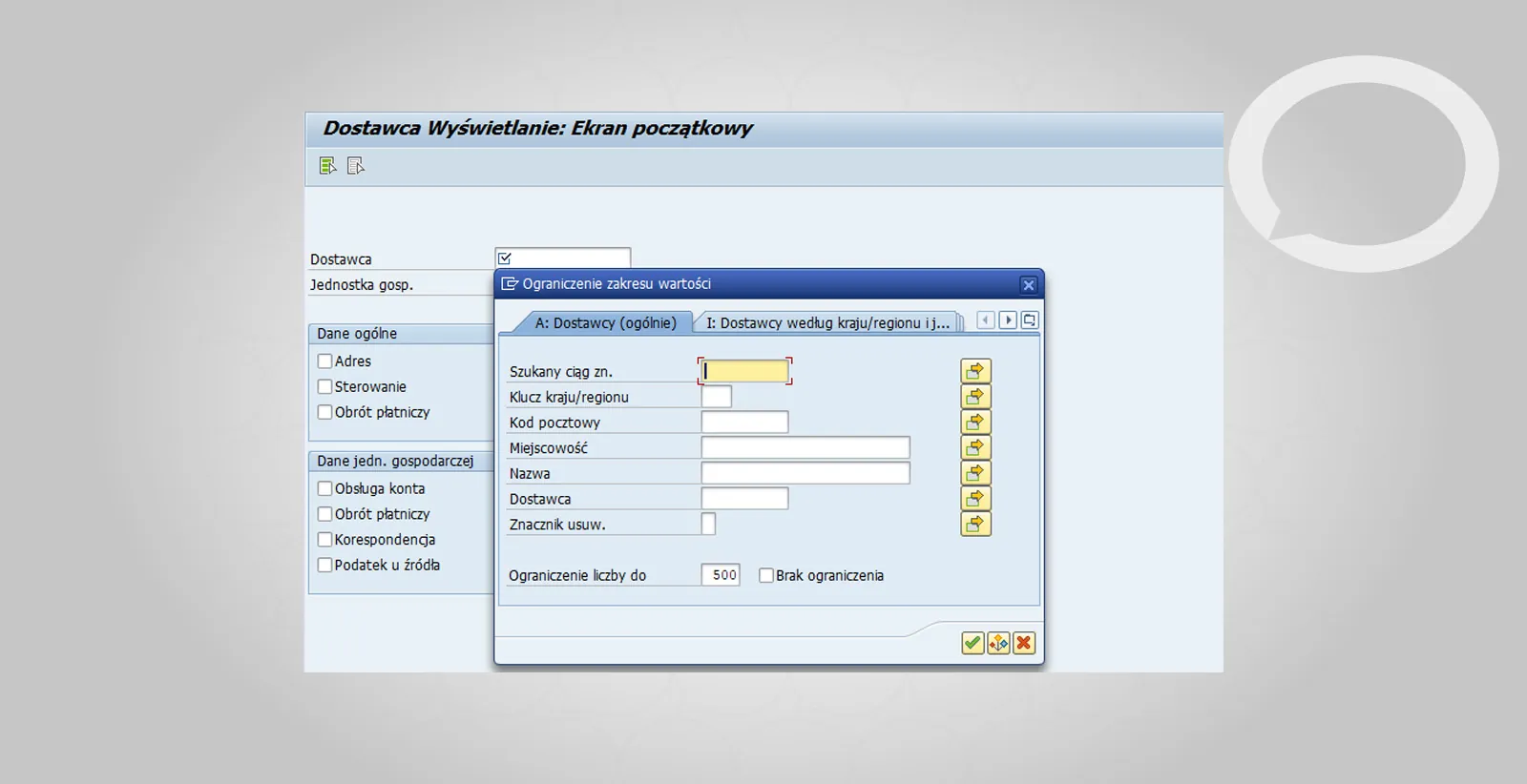Click the Miejscowość input field
Viewport: 1527px width, 784px height.
pos(805,447)
